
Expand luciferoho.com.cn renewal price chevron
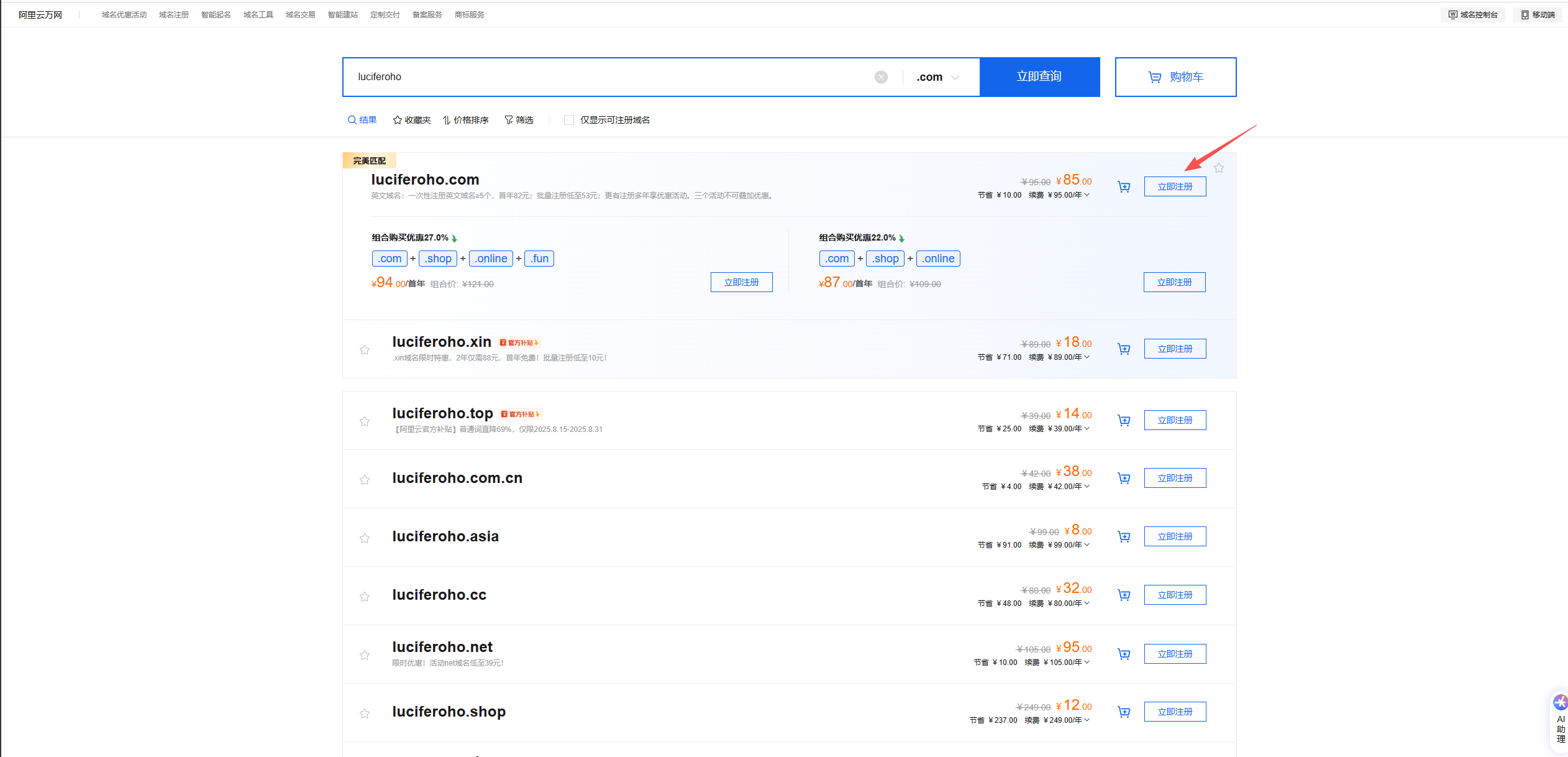point(1087,486)
